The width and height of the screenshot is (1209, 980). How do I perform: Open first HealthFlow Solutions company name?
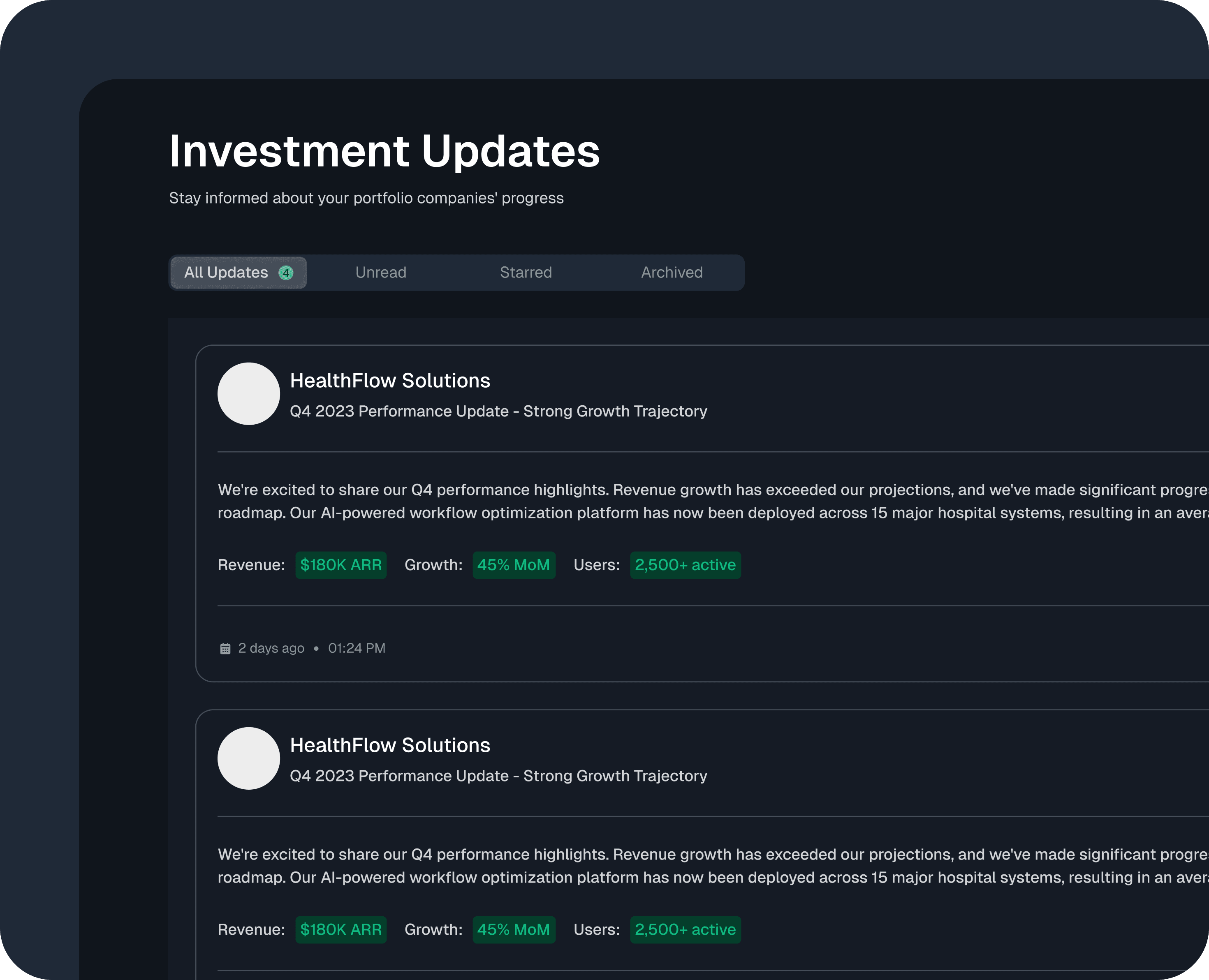[x=390, y=381]
